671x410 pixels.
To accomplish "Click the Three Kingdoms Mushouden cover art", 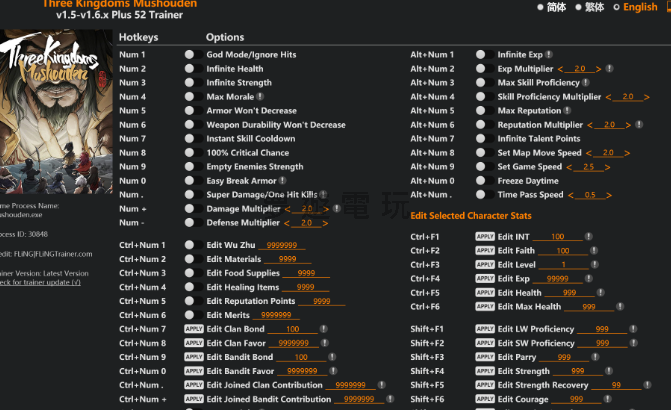I will (x=56, y=111).
